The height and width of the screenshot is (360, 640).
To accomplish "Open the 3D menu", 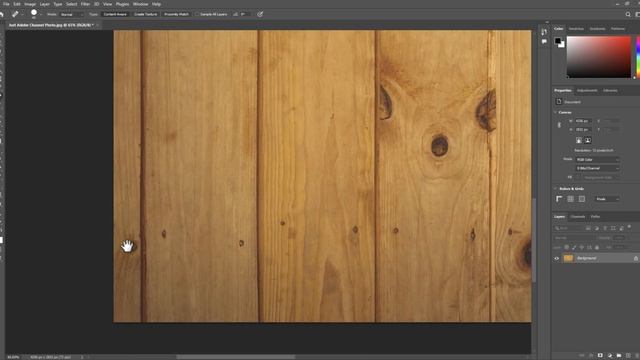I will point(96,4).
